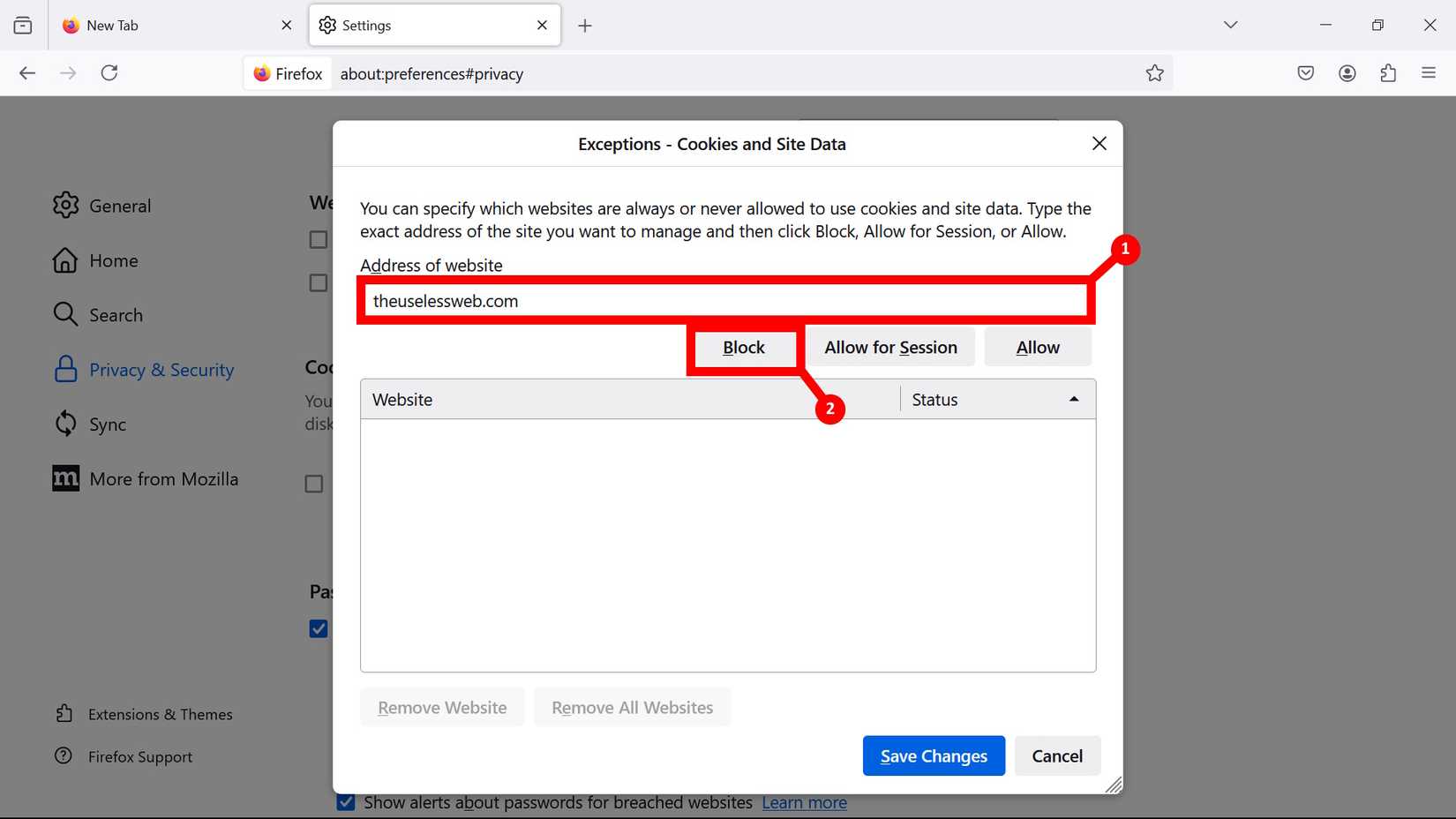Uncheck alerts about passwords for breached websites
The height and width of the screenshot is (819, 1456).
344,802
